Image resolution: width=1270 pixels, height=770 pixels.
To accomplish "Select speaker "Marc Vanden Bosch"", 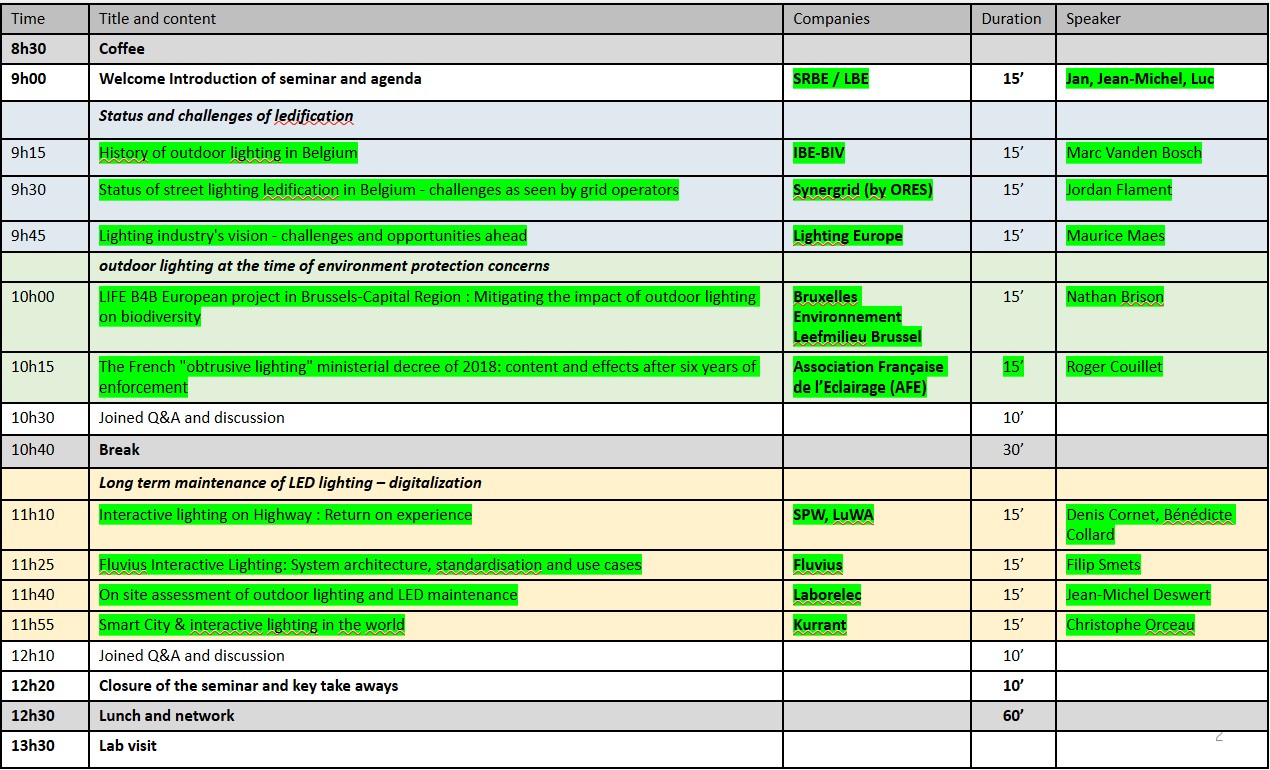I will 1134,153.
